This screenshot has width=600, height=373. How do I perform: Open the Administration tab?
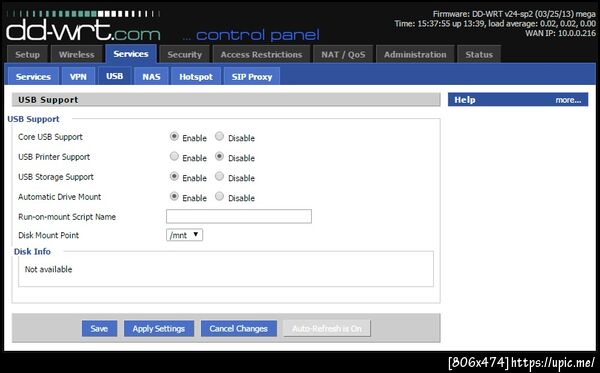[415, 54]
